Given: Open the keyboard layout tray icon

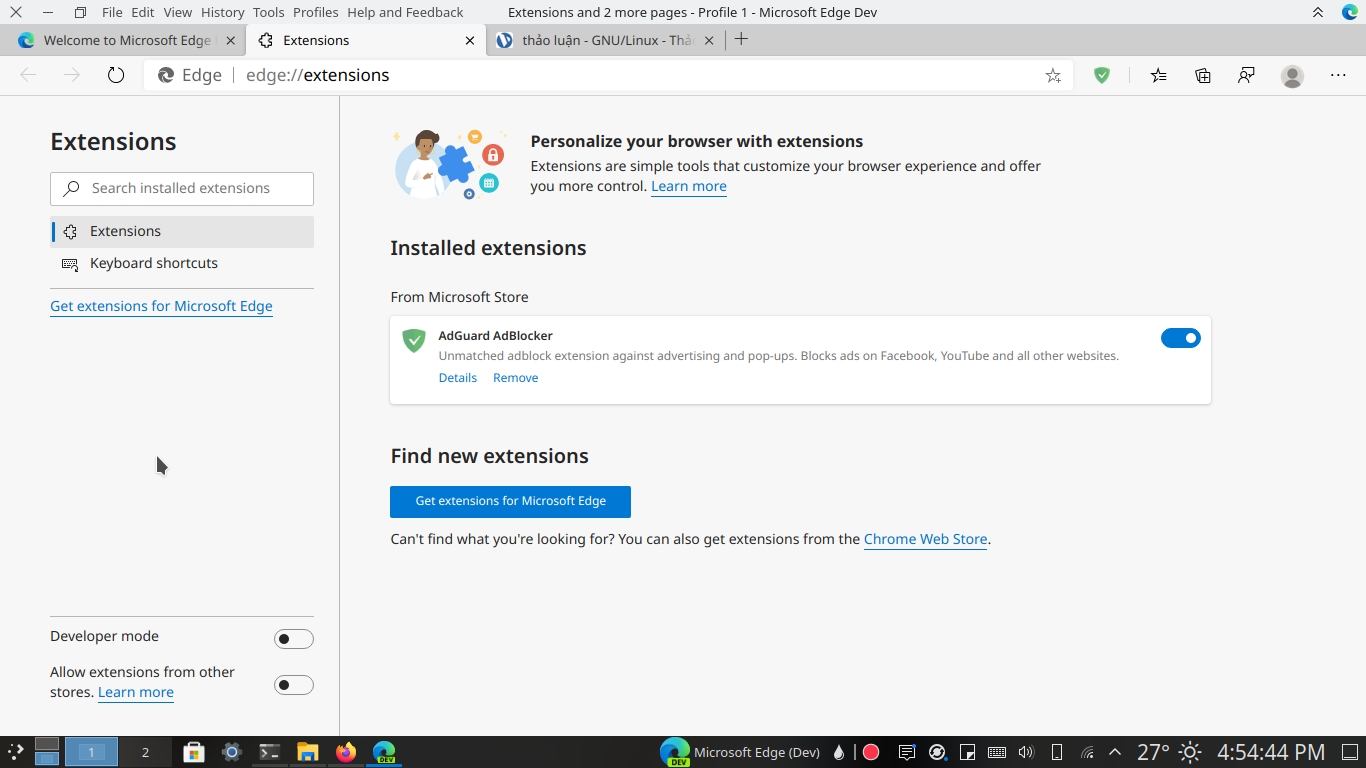Looking at the screenshot, I should [x=997, y=752].
